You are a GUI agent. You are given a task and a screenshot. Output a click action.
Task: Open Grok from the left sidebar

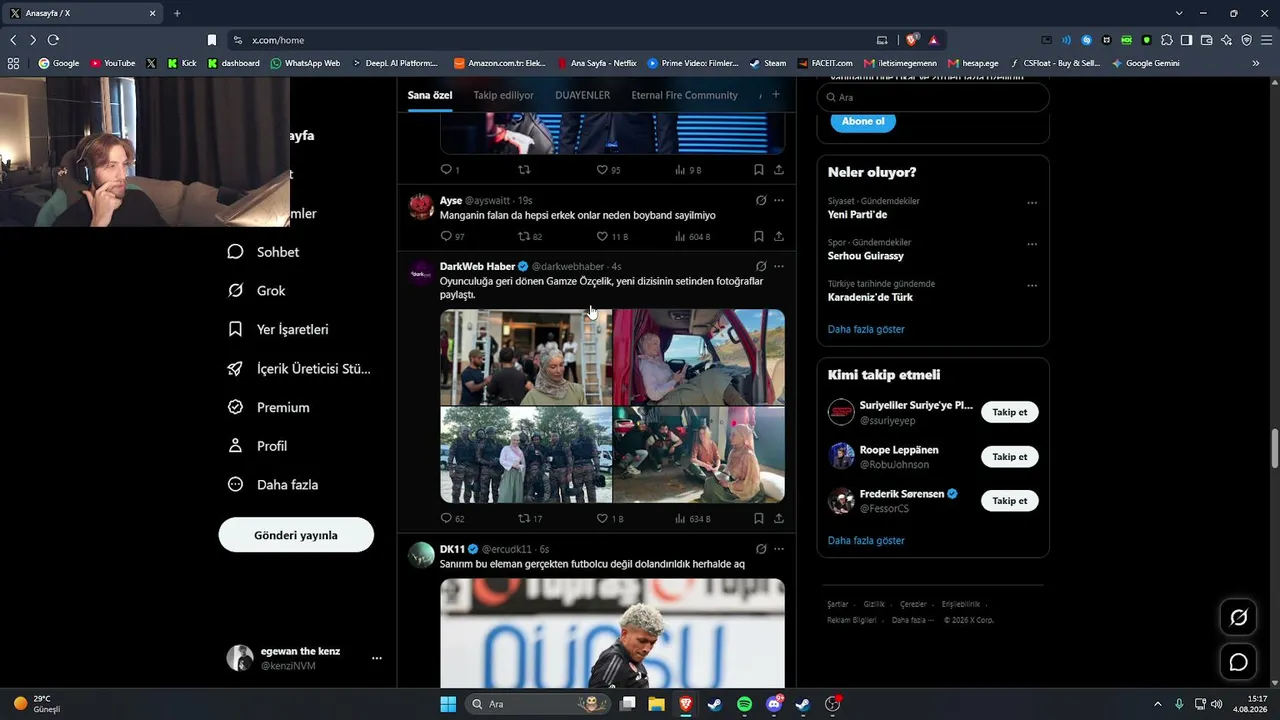pos(257,291)
